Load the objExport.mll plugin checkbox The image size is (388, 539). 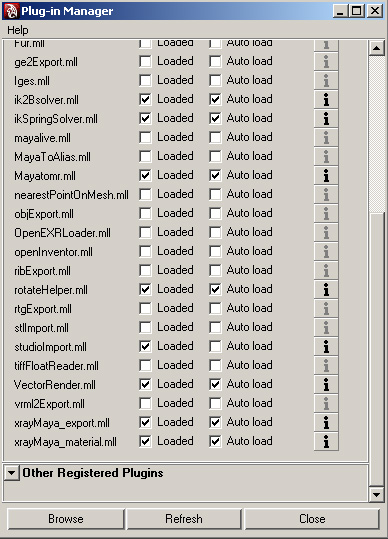[145, 213]
